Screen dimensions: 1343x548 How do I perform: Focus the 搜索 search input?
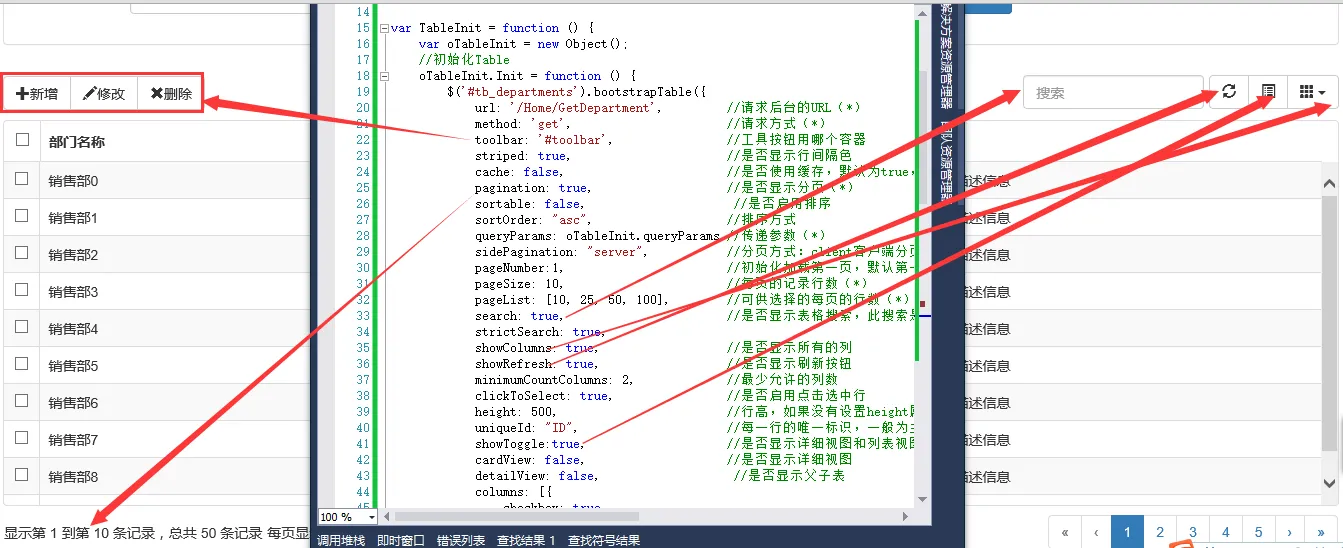pos(1113,93)
